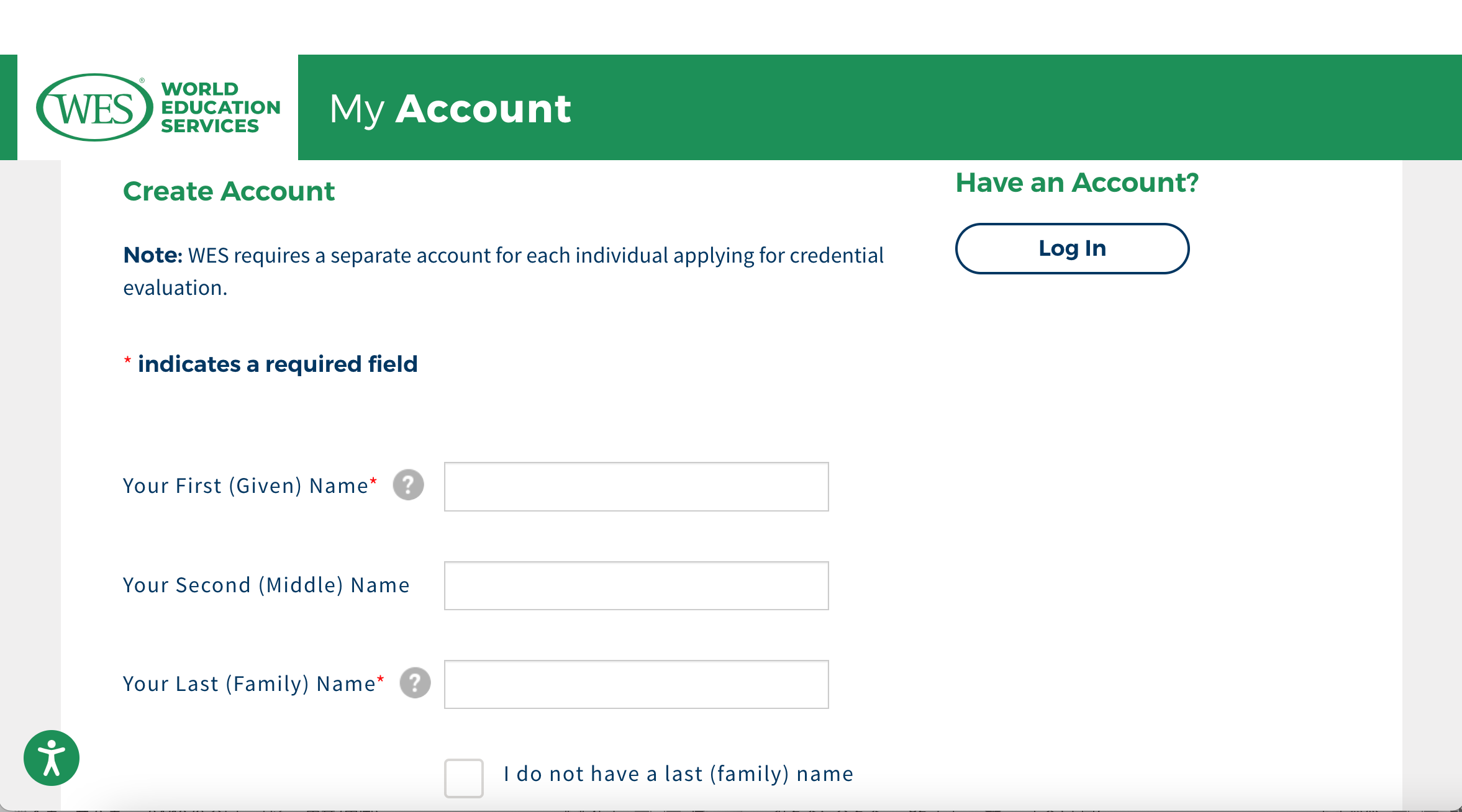The width and height of the screenshot is (1462, 812).
Task: Click the "Your First (Given) Name" label
Action: (x=245, y=486)
